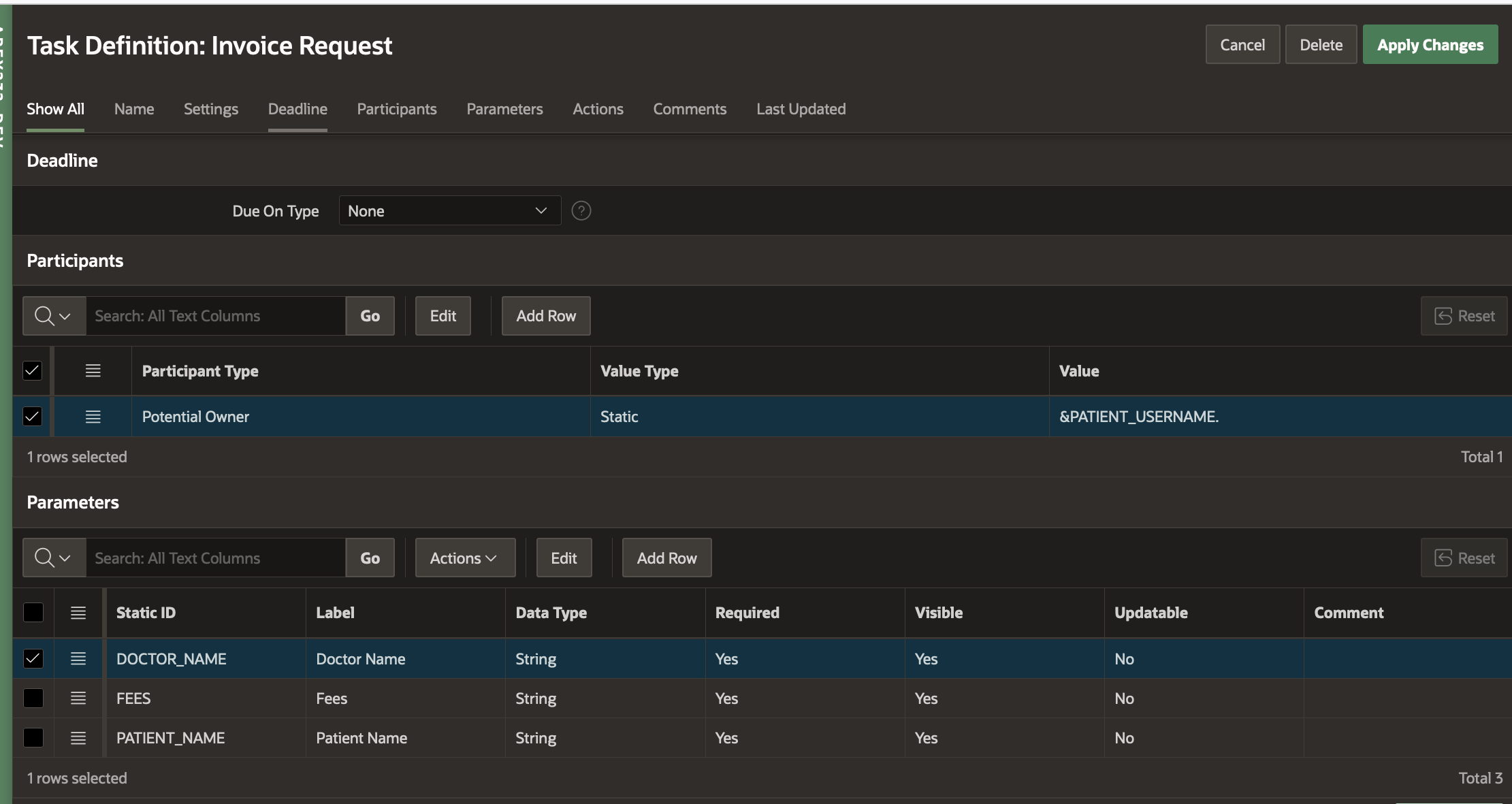Open Participants grid header row menu
The height and width of the screenshot is (804, 1512).
[x=93, y=370]
